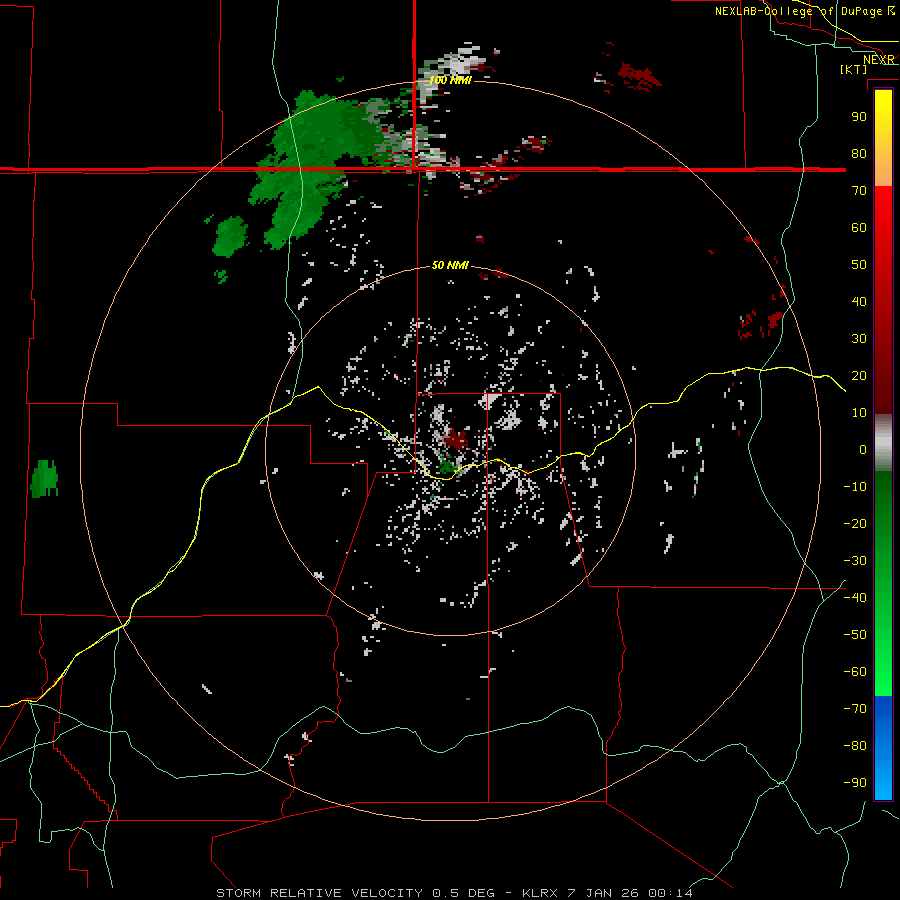Click the "-10" scale label

(x=855, y=487)
